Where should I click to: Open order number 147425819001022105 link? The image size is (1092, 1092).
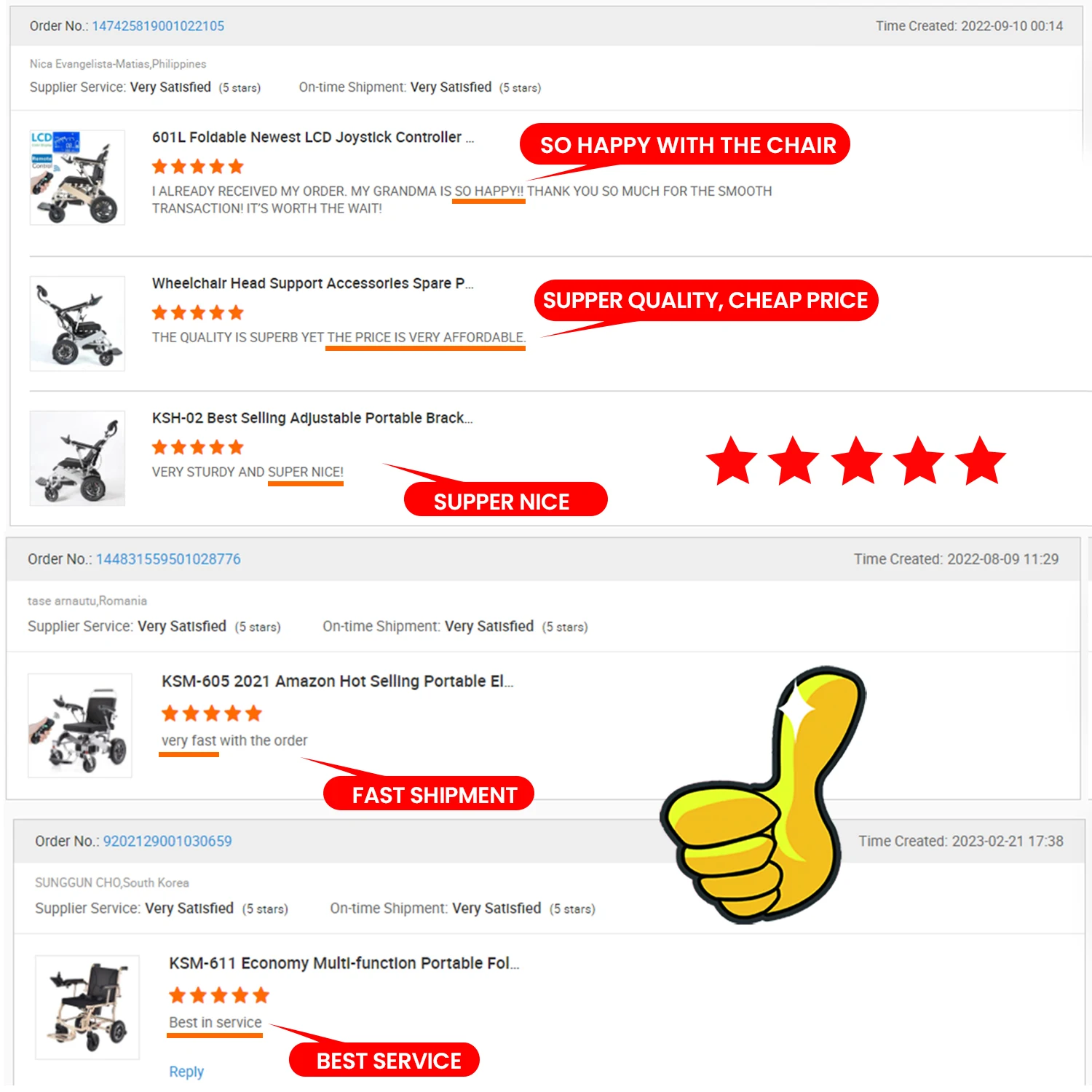coord(158,26)
